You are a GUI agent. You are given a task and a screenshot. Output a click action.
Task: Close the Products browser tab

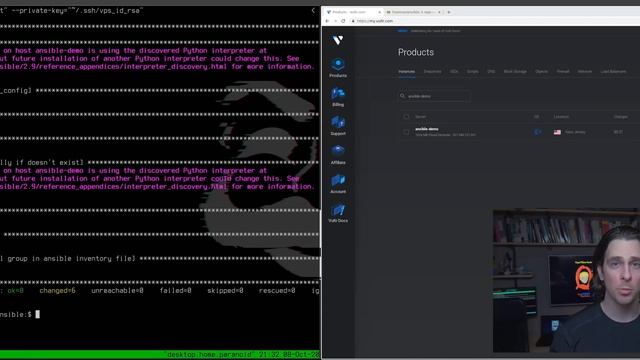[x=379, y=12]
